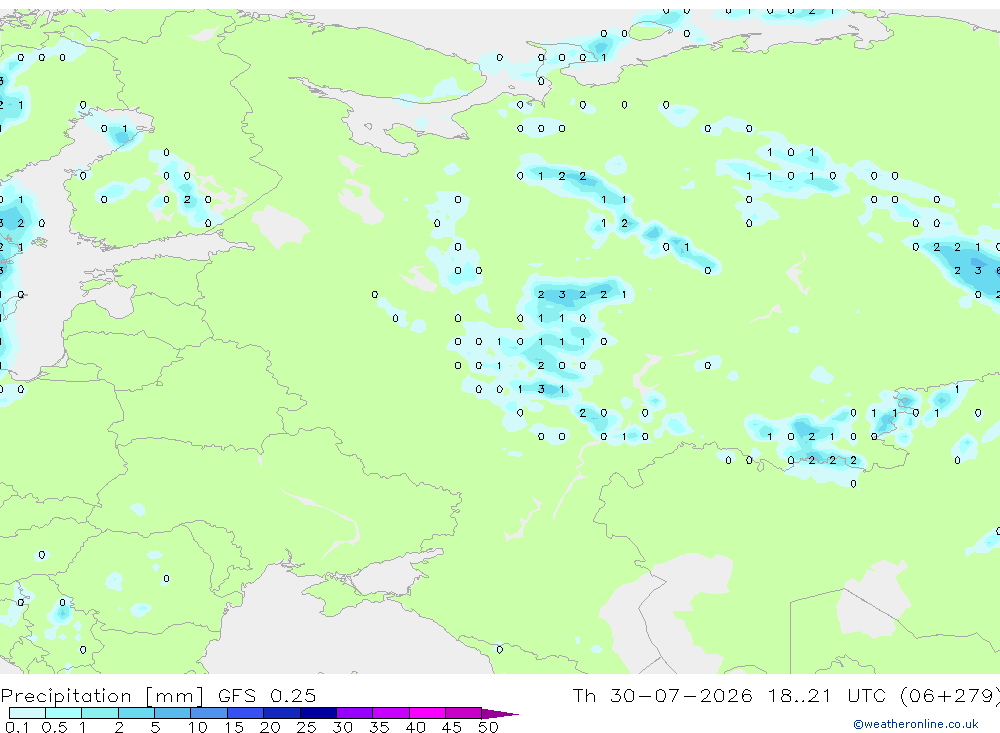Open the weatheronline.co.uk copyright link
This screenshot has height=733, width=1000.
(915, 724)
